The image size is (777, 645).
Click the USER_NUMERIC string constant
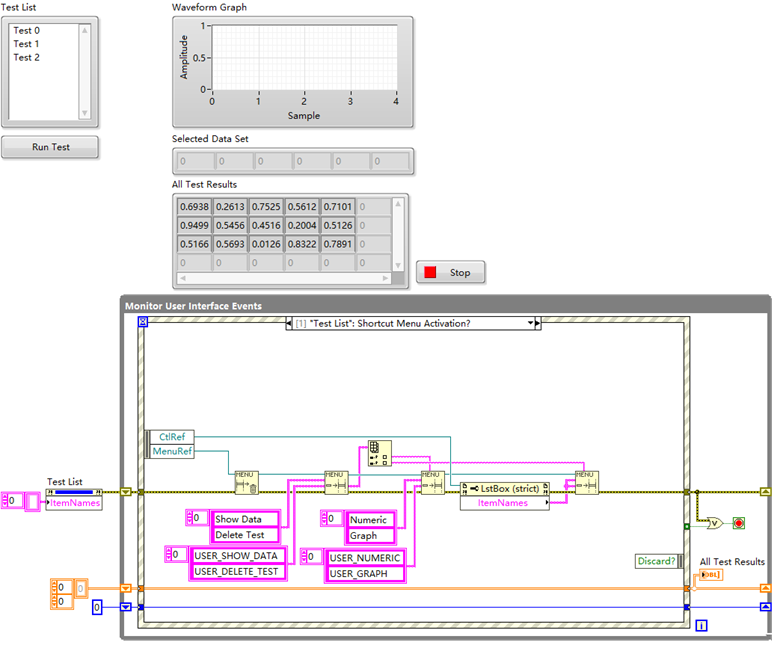coord(365,558)
